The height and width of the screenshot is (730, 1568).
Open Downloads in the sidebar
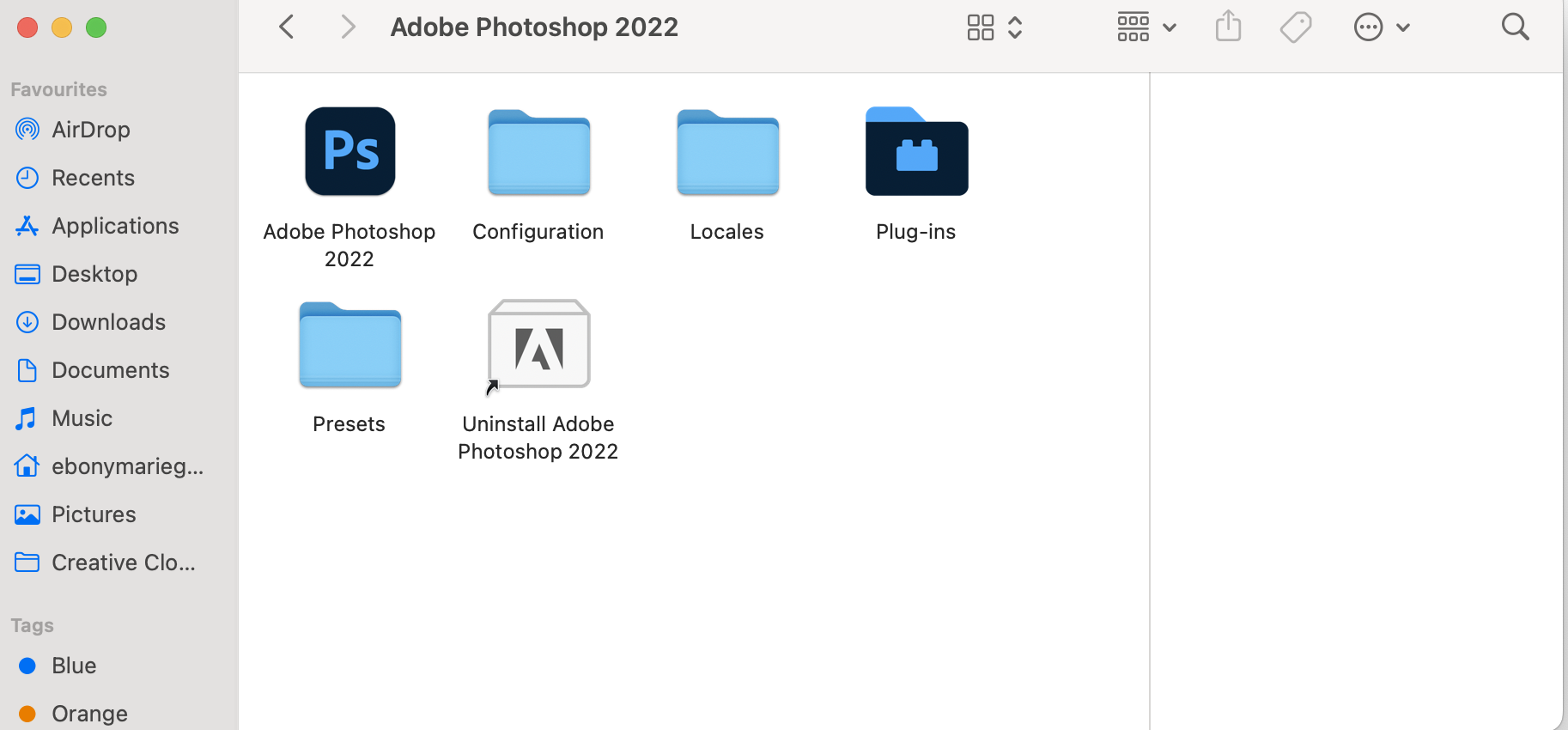coord(119,322)
